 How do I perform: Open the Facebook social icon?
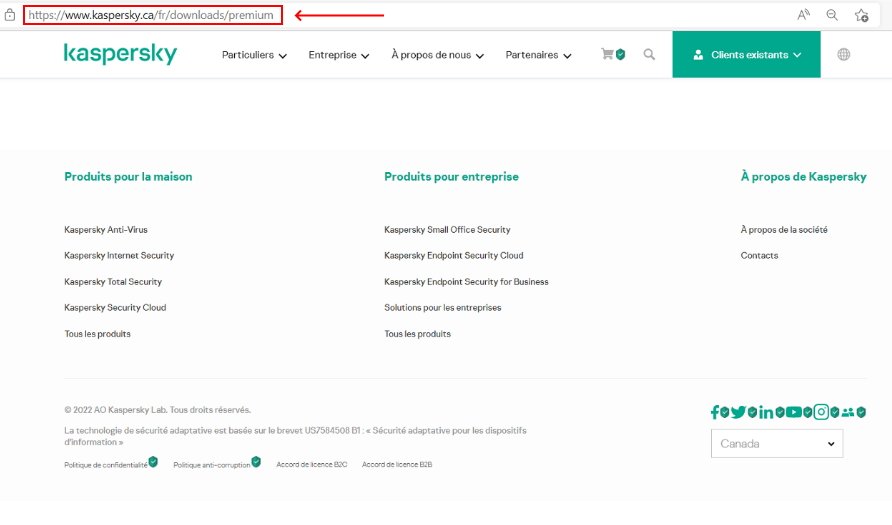click(x=715, y=412)
